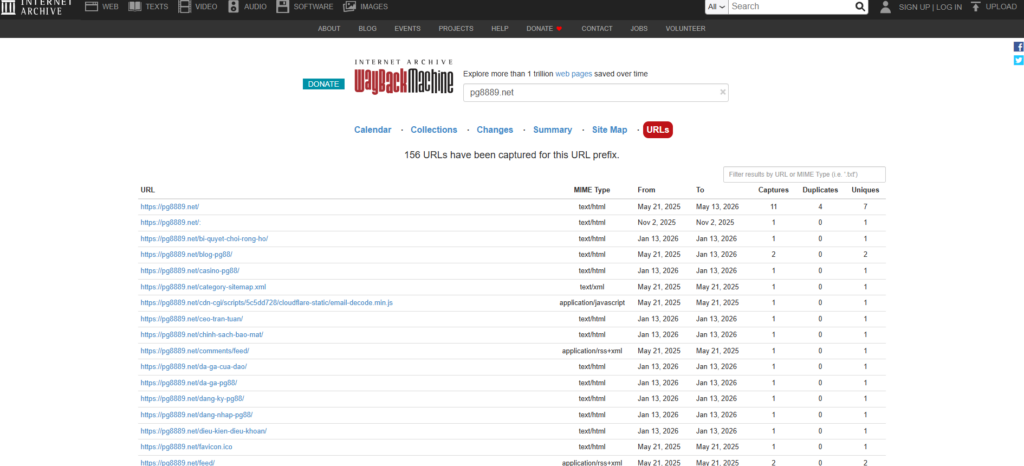
Task: Open the Audio speaker icon
Action: coord(234,7)
